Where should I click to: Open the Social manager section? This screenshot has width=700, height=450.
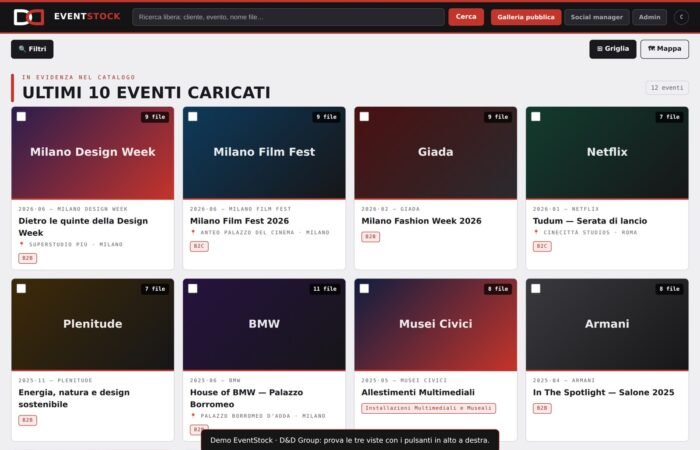click(596, 17)
